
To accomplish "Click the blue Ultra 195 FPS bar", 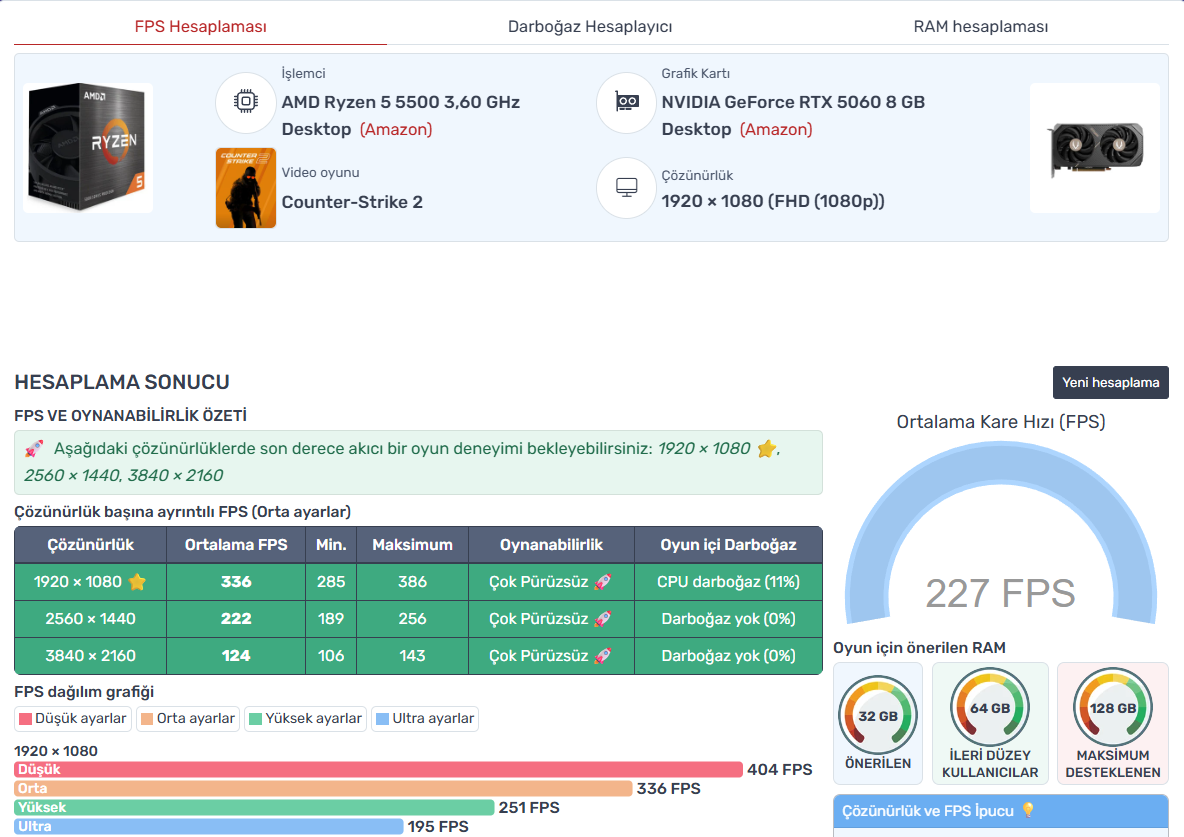I will coord(208,826).
